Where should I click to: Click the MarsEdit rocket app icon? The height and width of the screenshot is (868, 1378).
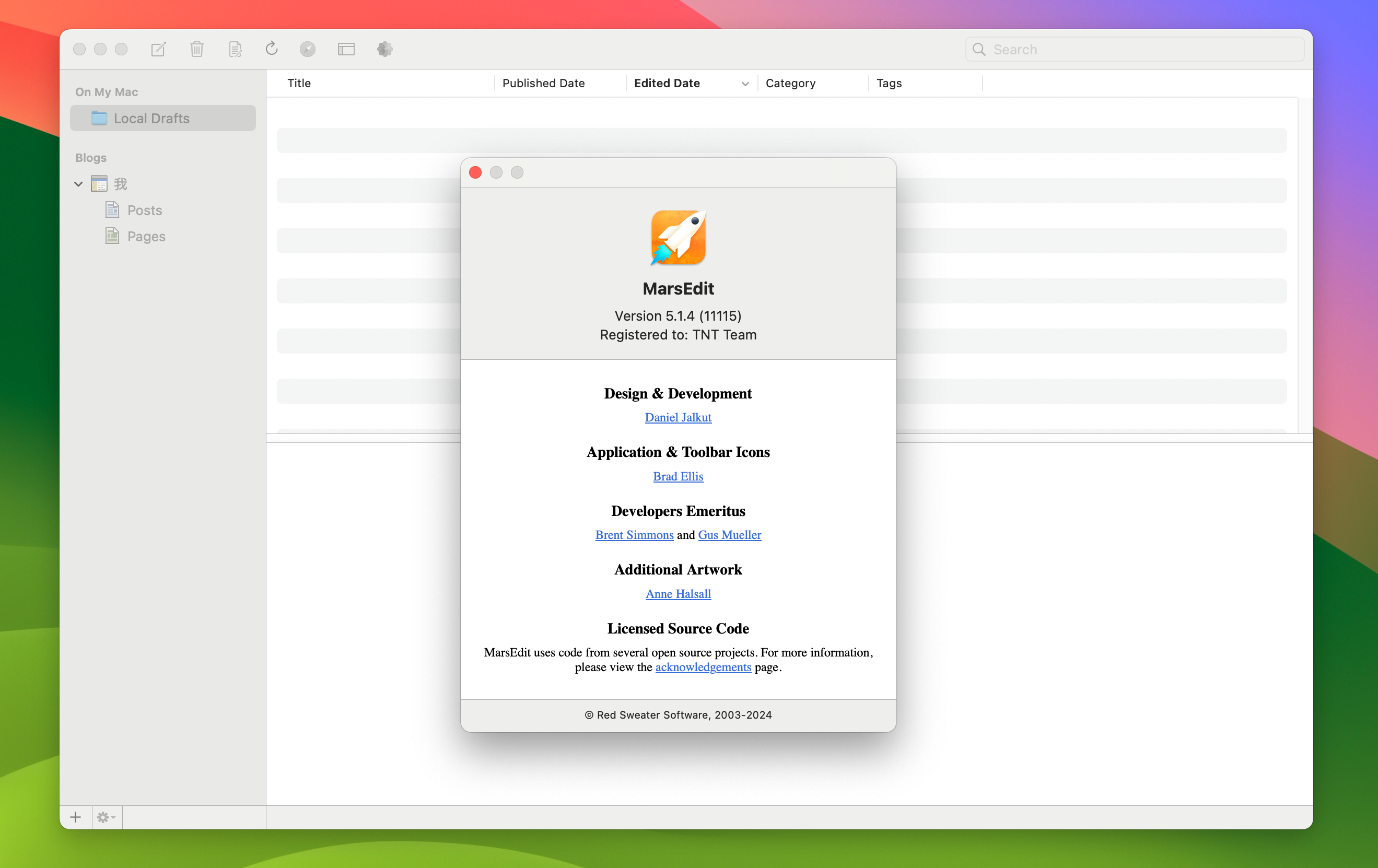678,238
